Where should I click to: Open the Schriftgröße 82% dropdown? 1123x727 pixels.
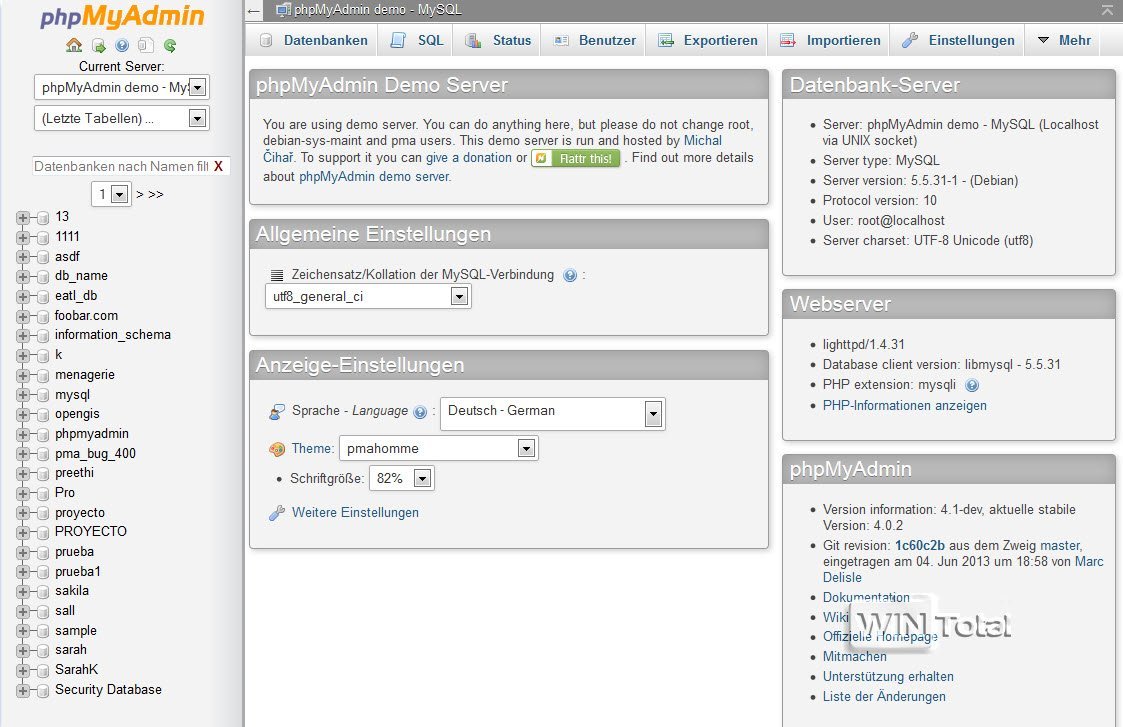pos(402,478)
